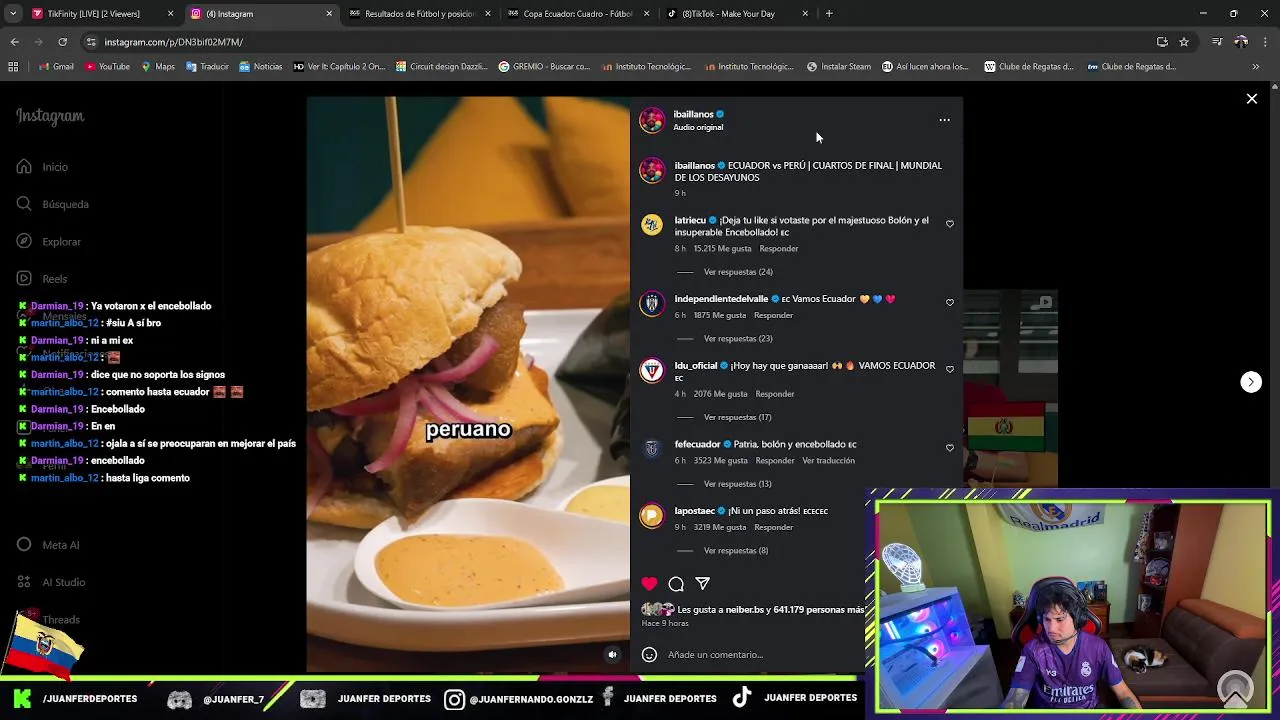Open the YouTube bookmark
Viewport: 1280px width, 720px height.
click(x=107, y=67)
